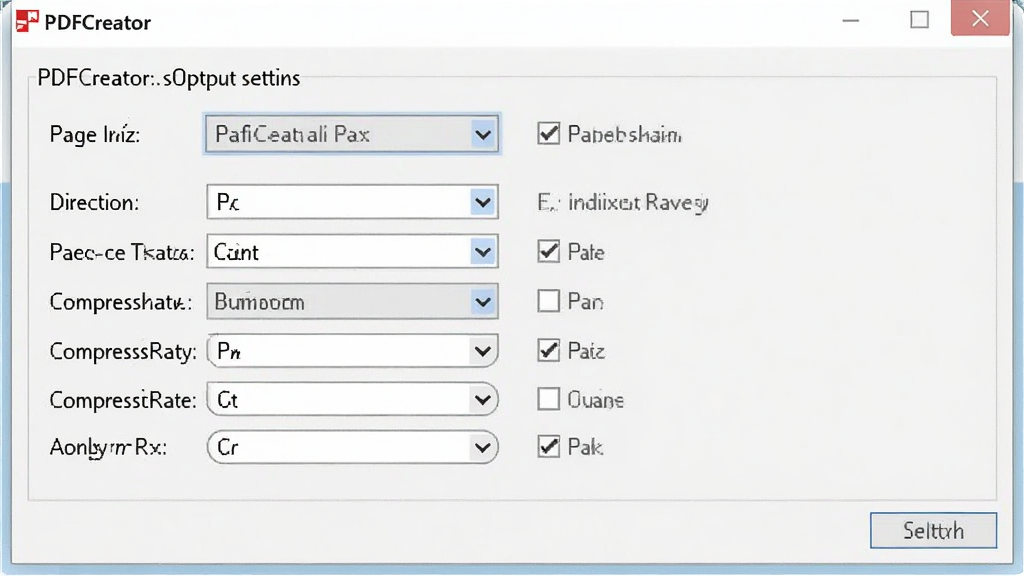This screenshot has width=1024, height=576.
Task: Click the PDFCreator logo in the title bar
Action: coord(27,22)
